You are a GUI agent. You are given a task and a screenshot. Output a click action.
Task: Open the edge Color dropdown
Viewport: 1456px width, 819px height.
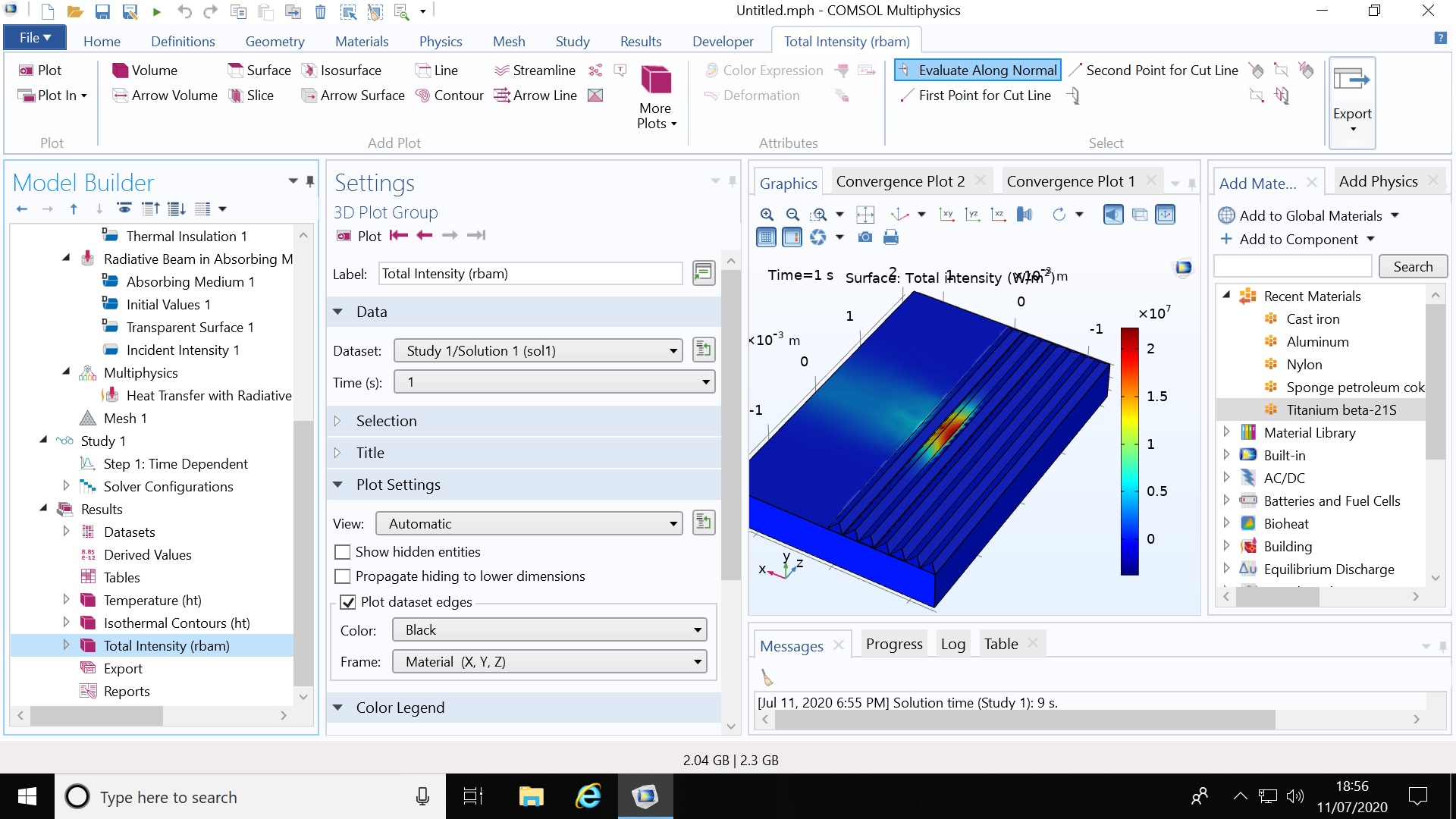coord(549,630)
